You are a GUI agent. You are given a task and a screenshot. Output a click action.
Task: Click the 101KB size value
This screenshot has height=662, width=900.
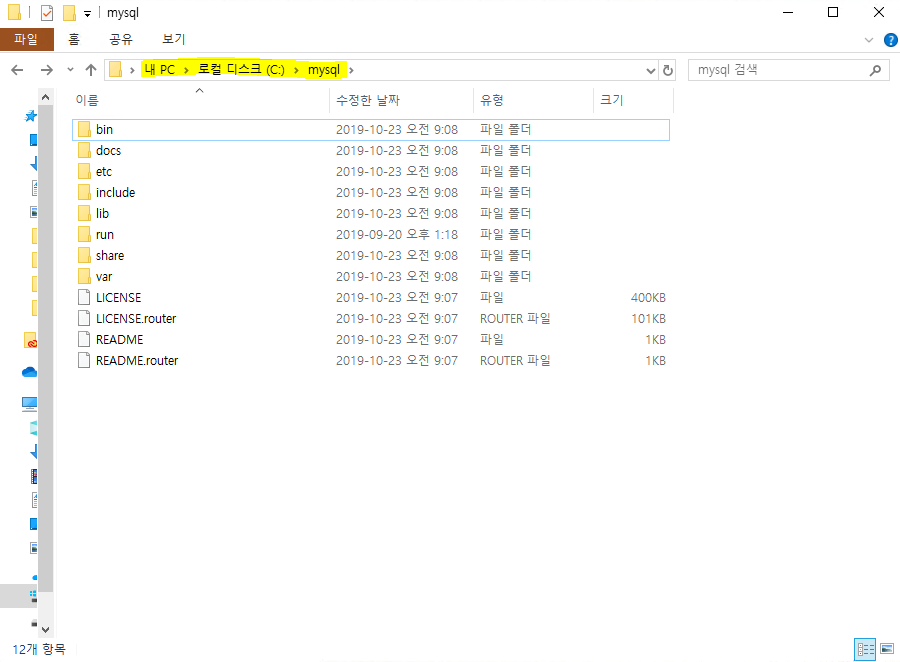649,319
